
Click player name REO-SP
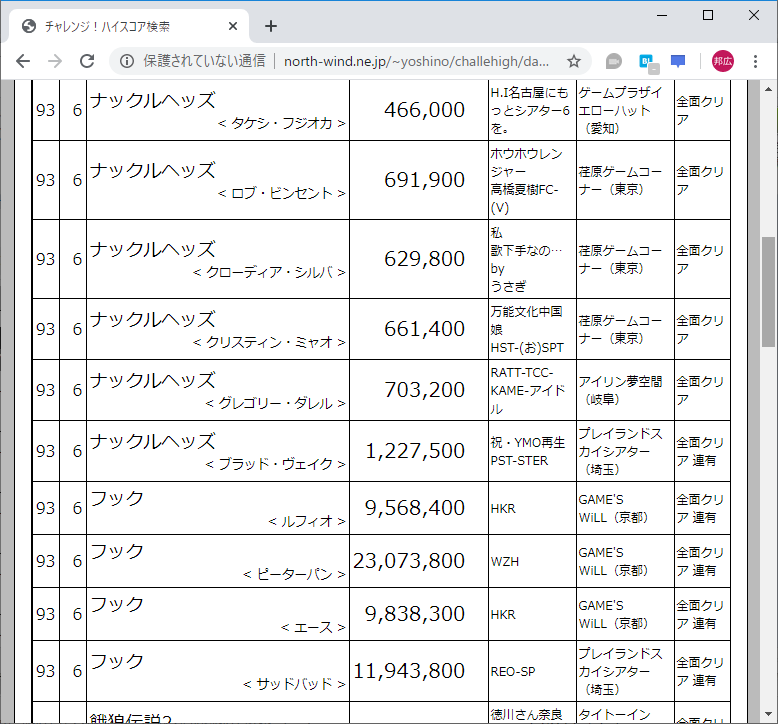(513, 672)
